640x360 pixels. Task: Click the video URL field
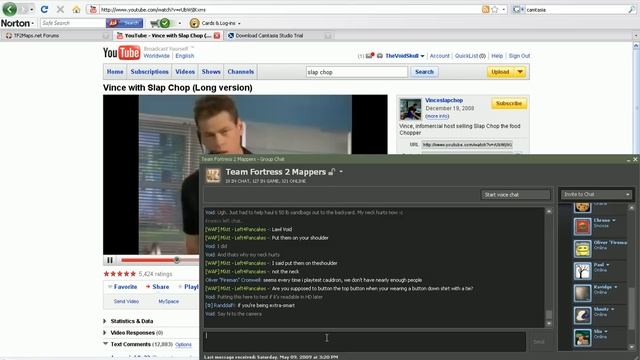pos(467,144)
